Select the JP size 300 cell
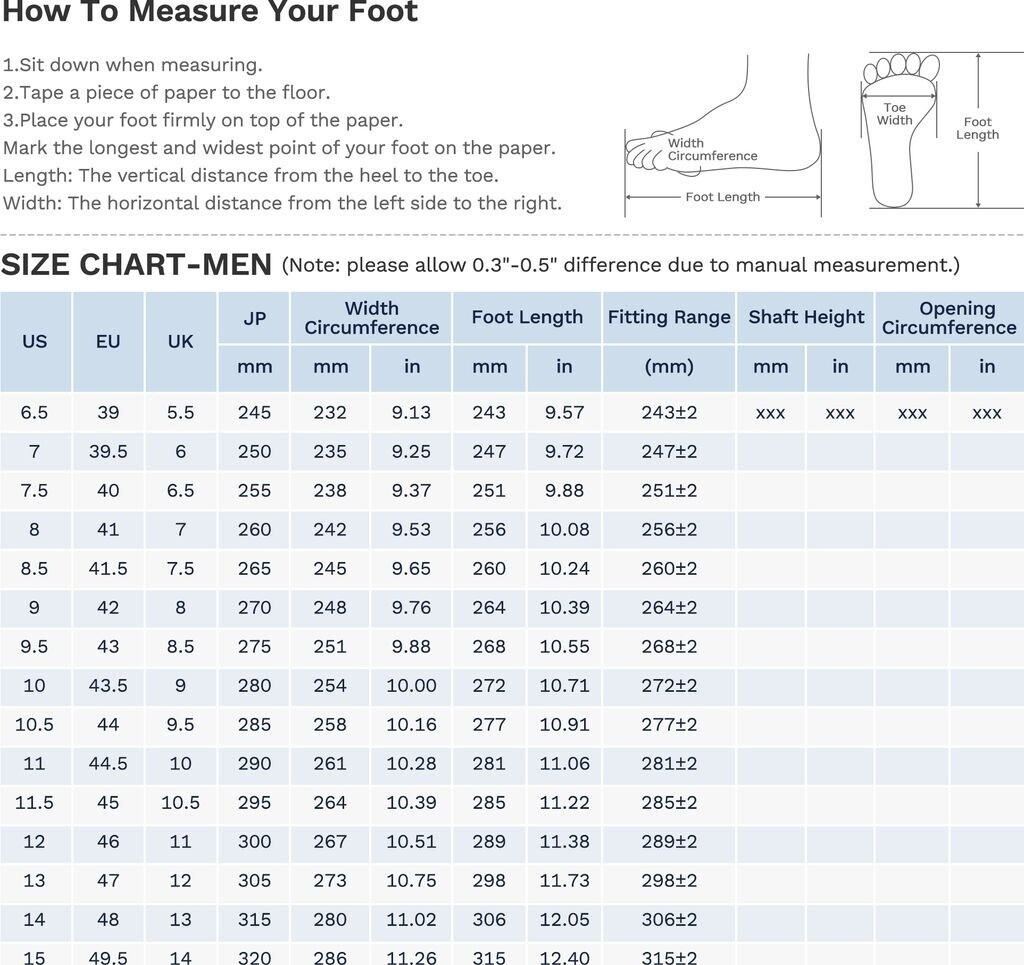This screenshot has width=1024, height=965. (x=255, y=842)
